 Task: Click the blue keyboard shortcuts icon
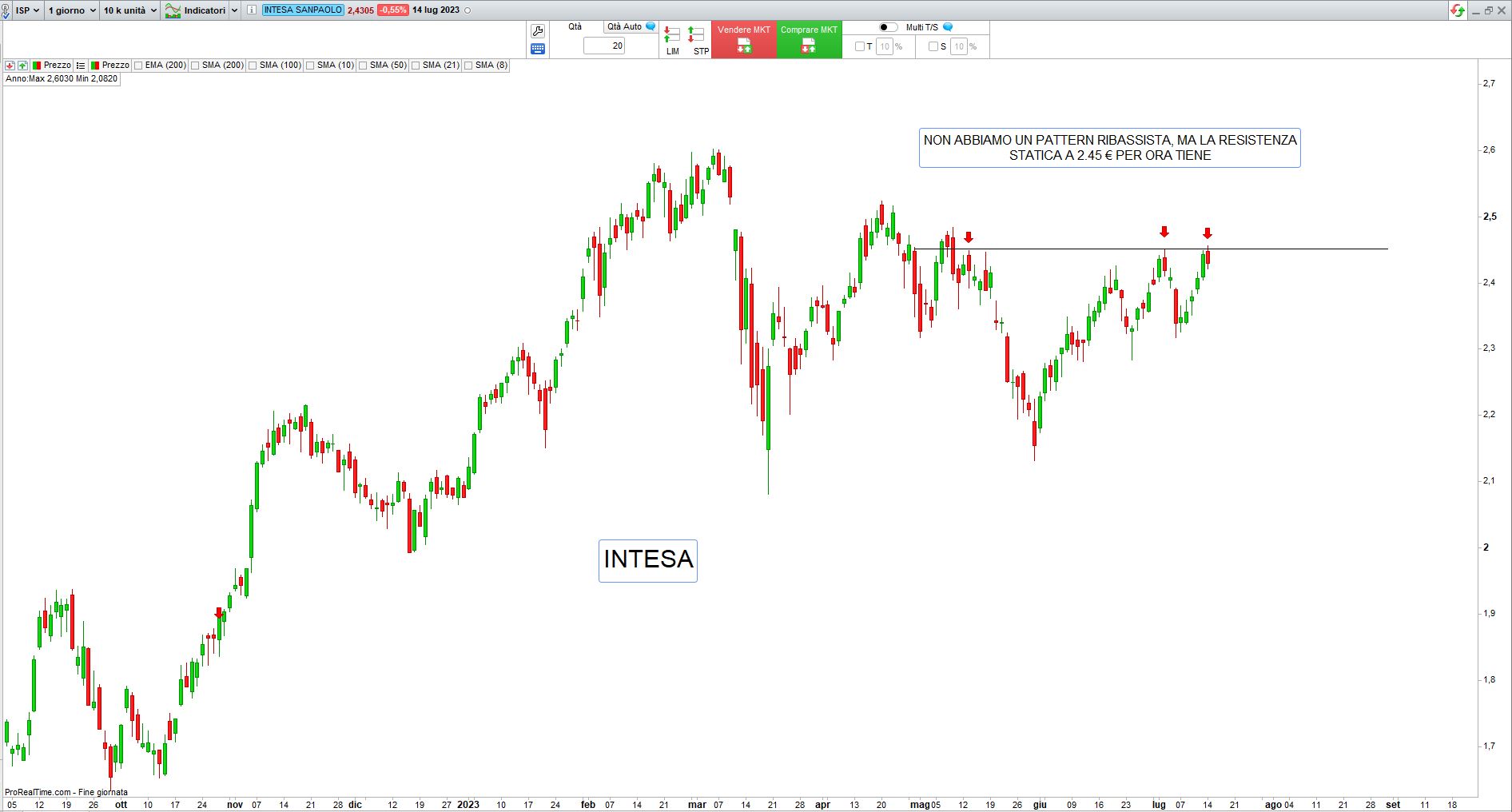point(538,49)
